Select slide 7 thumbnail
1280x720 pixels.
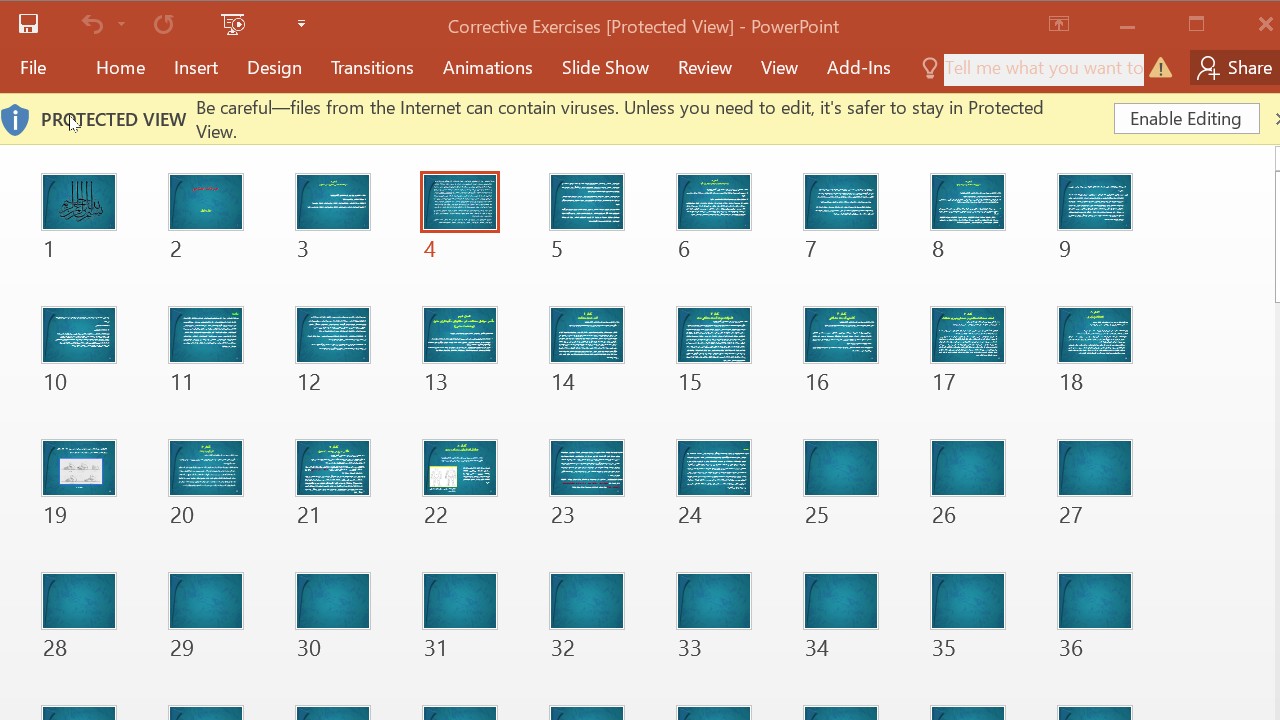point(841,202)
